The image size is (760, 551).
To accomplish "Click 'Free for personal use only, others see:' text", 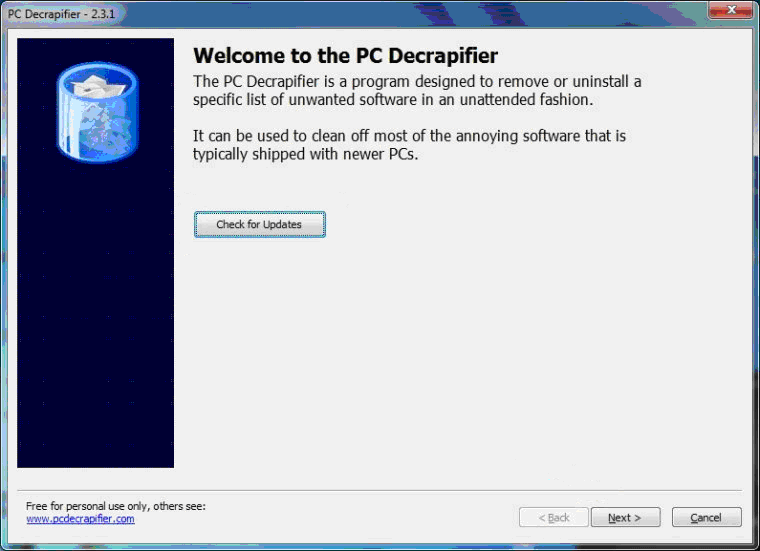I will pyautogui.click(x=116, y=506).
